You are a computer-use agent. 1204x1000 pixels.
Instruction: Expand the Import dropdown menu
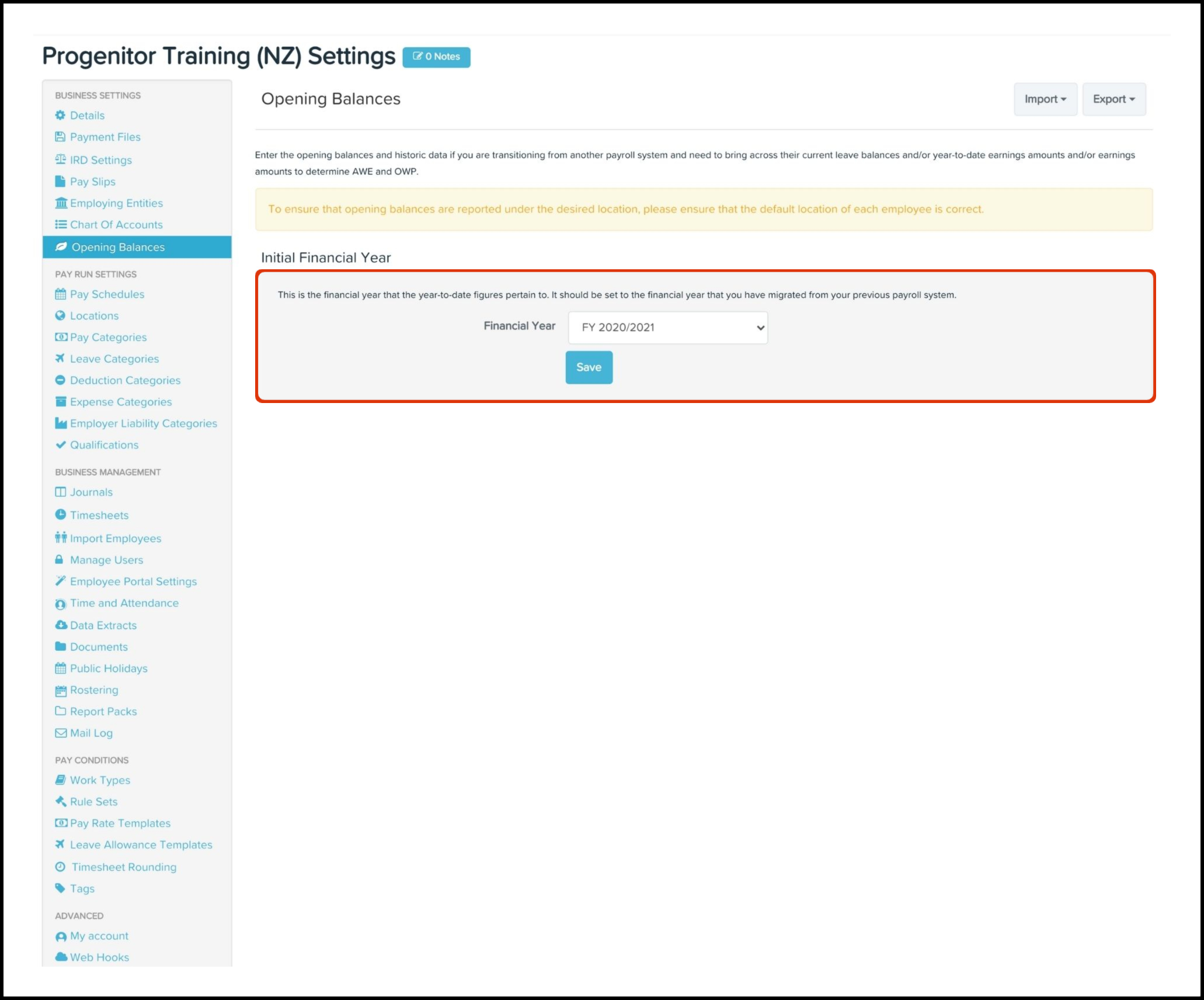click(1045, 99)
